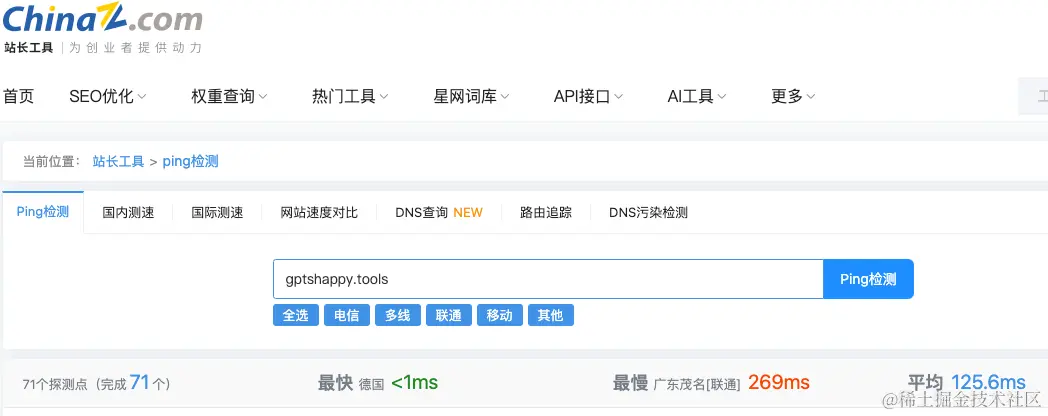Click the 71个探测点 completed count text

coord(96,383)
